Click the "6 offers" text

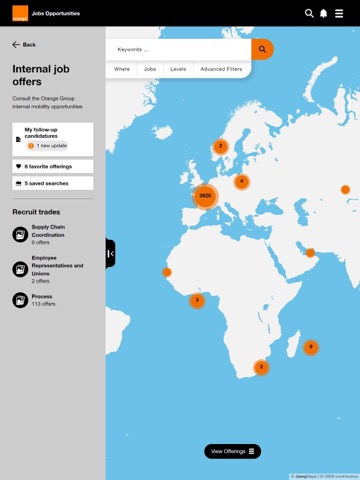[41, 243]
